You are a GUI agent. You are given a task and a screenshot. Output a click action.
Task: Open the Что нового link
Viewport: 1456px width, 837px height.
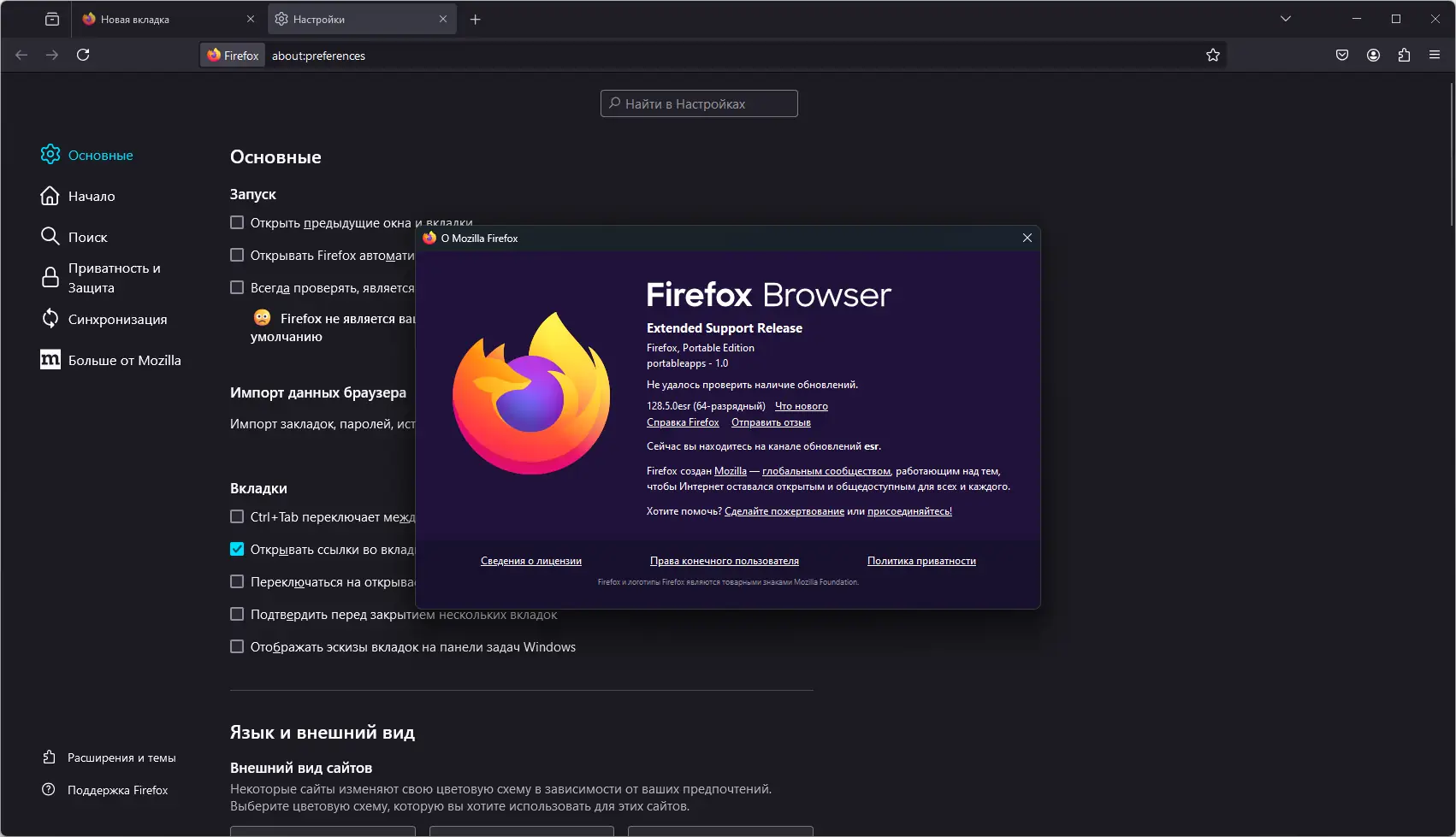(802, 406)
